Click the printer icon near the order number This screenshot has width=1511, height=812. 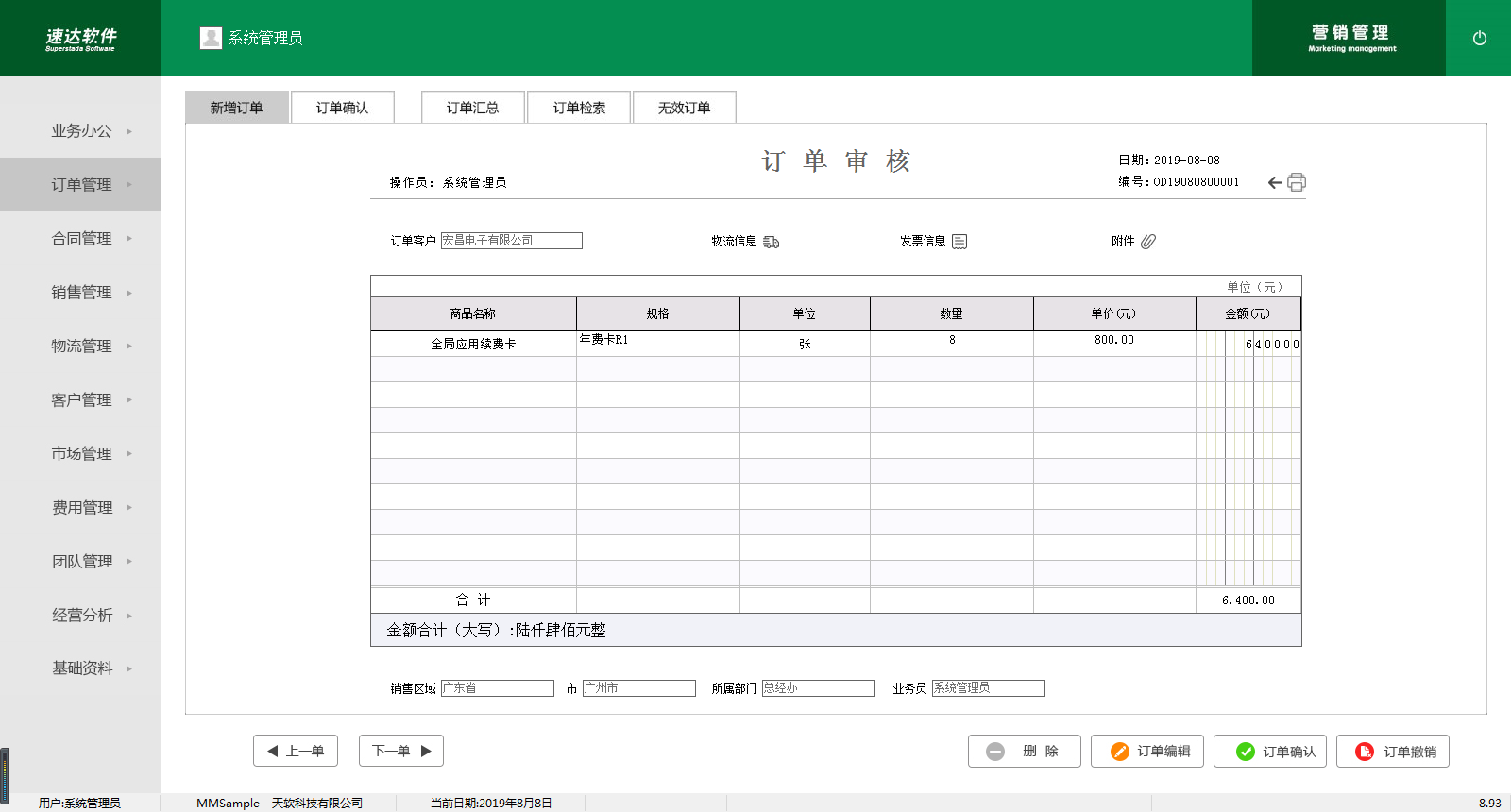pos(1297,182)
